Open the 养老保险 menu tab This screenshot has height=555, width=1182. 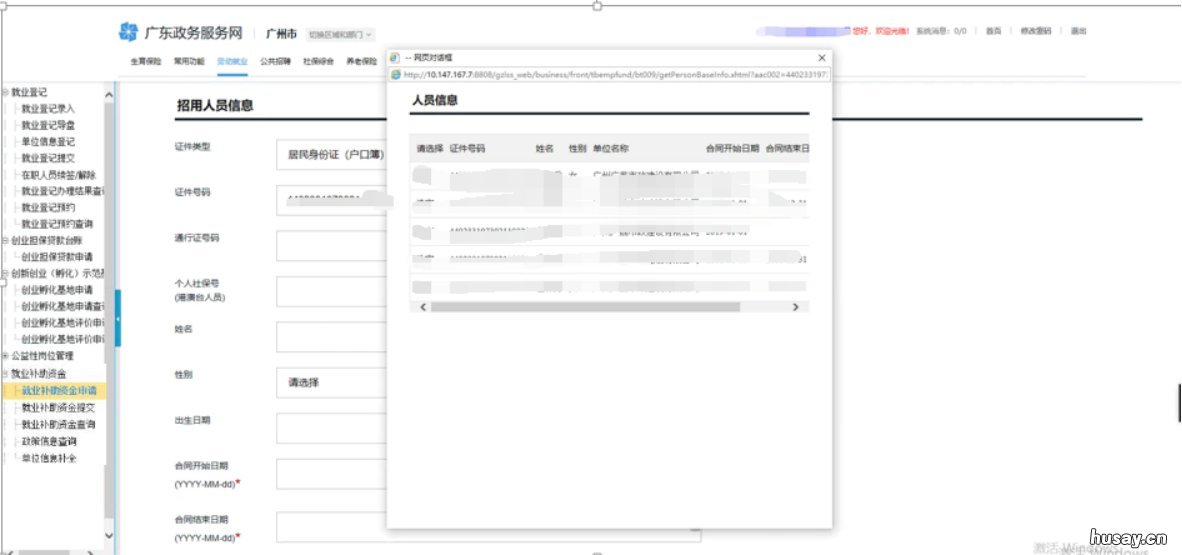click(361, 62)
